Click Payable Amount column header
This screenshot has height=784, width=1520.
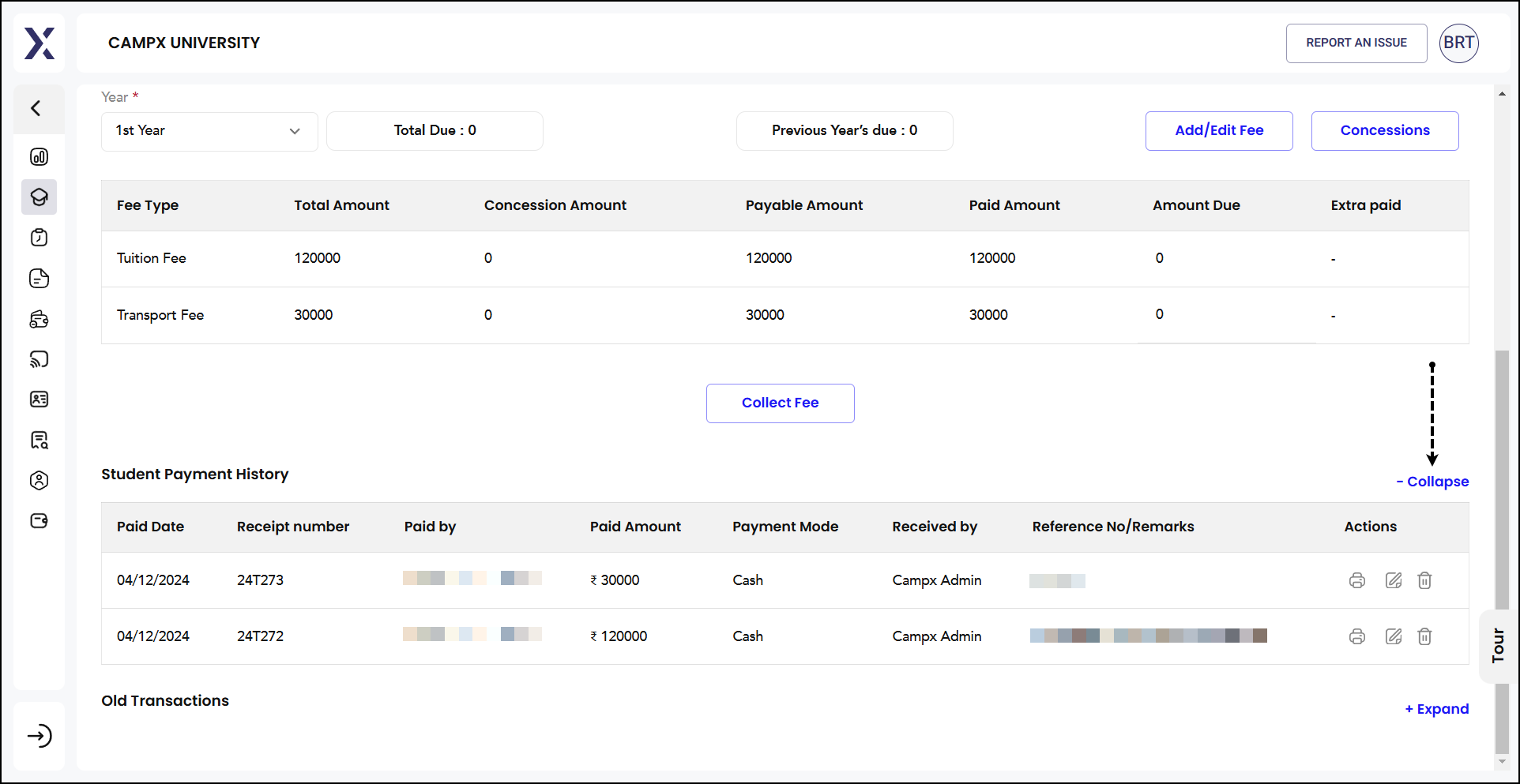pyautogui.click(x=804, y=205)
